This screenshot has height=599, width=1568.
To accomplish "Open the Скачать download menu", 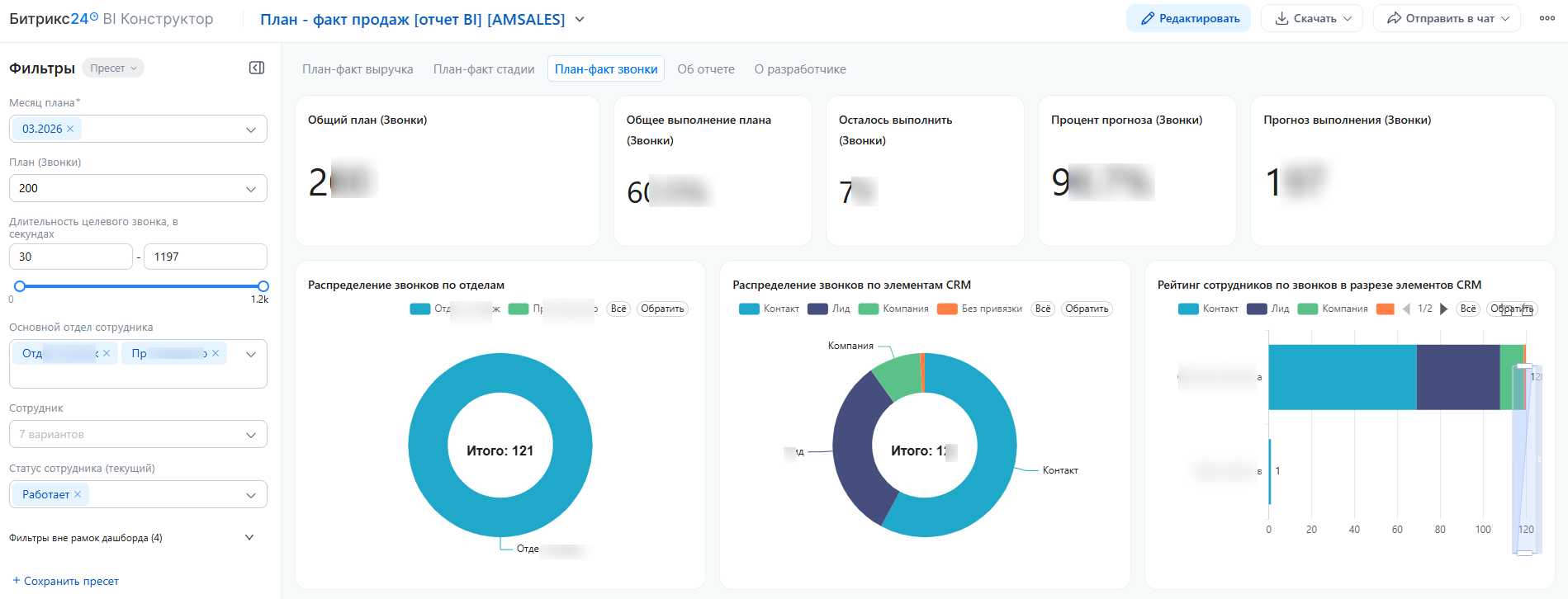I will point(1312,18).
